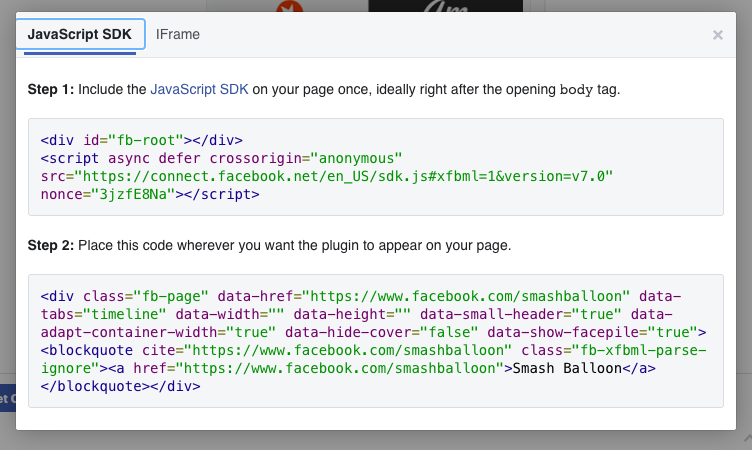
Task: Click the orange logo behind the dialog
Action: click(x=292, y=6)
